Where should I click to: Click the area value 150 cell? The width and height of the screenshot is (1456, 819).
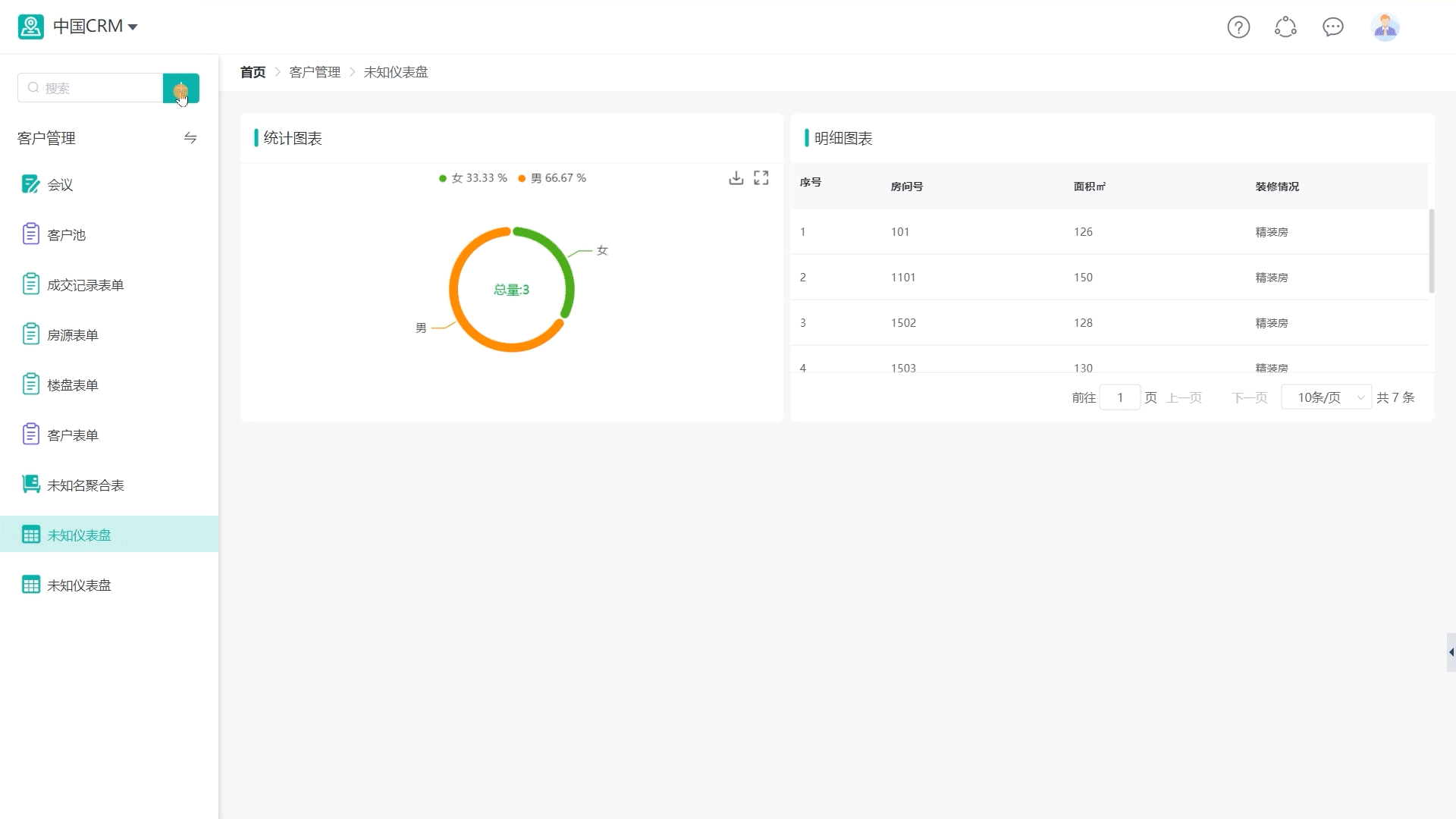coord(1083,278)
